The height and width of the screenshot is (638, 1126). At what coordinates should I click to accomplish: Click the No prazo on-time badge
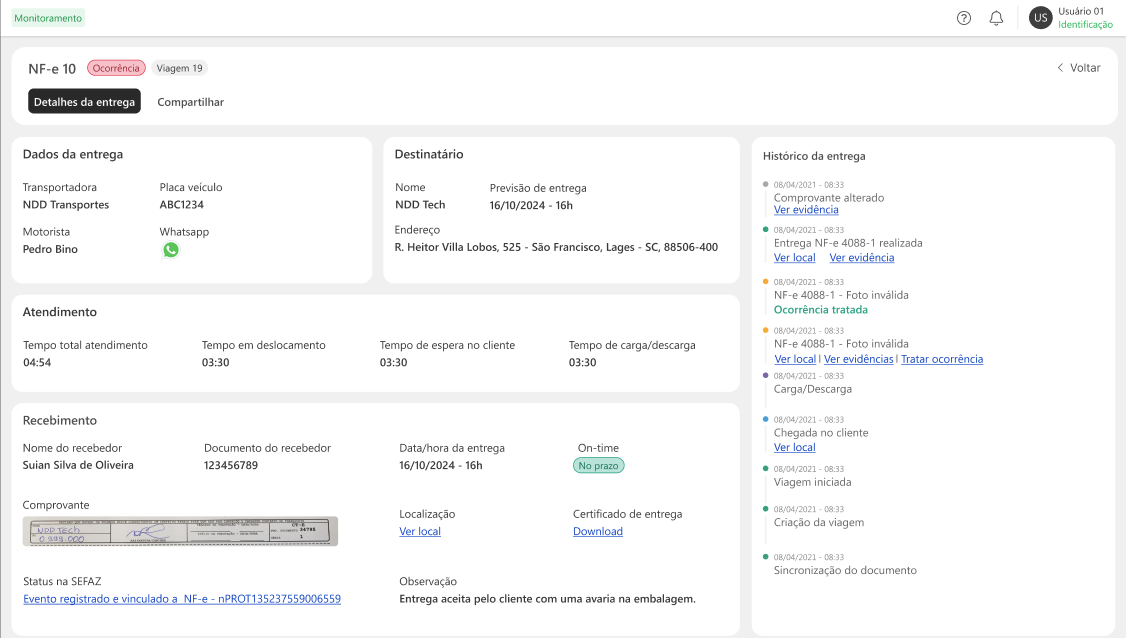[x=598, y=466]
